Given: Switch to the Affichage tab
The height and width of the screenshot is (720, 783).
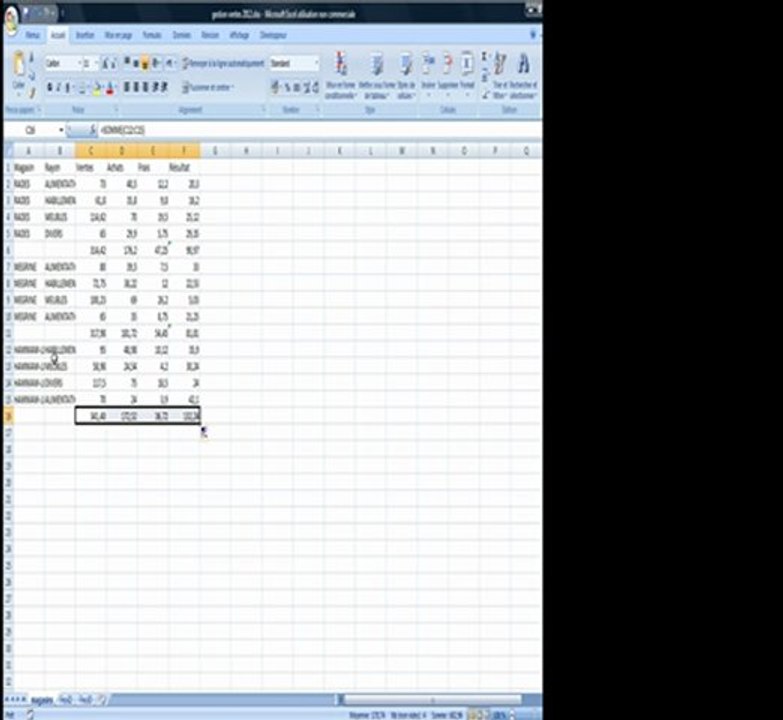Looking at the screenshot, I should point(239,35).
